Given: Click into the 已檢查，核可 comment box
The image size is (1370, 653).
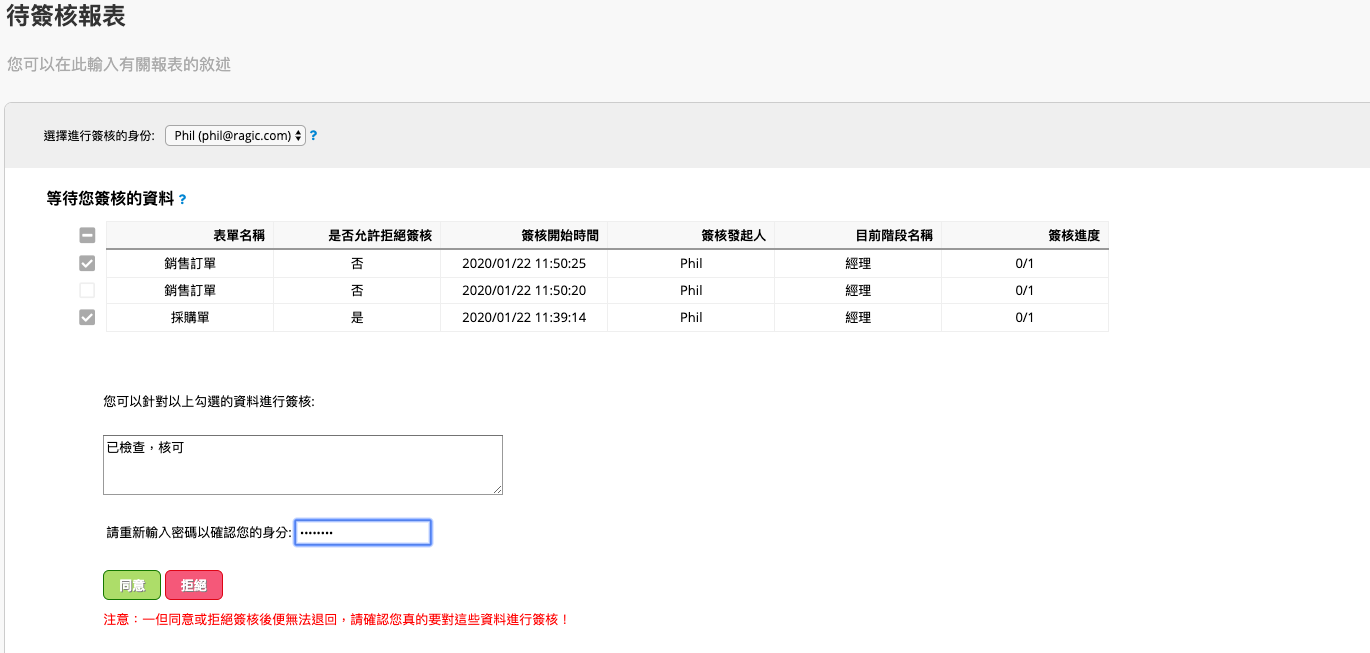Looking at the screenshot, I should (x=302, y=464).
